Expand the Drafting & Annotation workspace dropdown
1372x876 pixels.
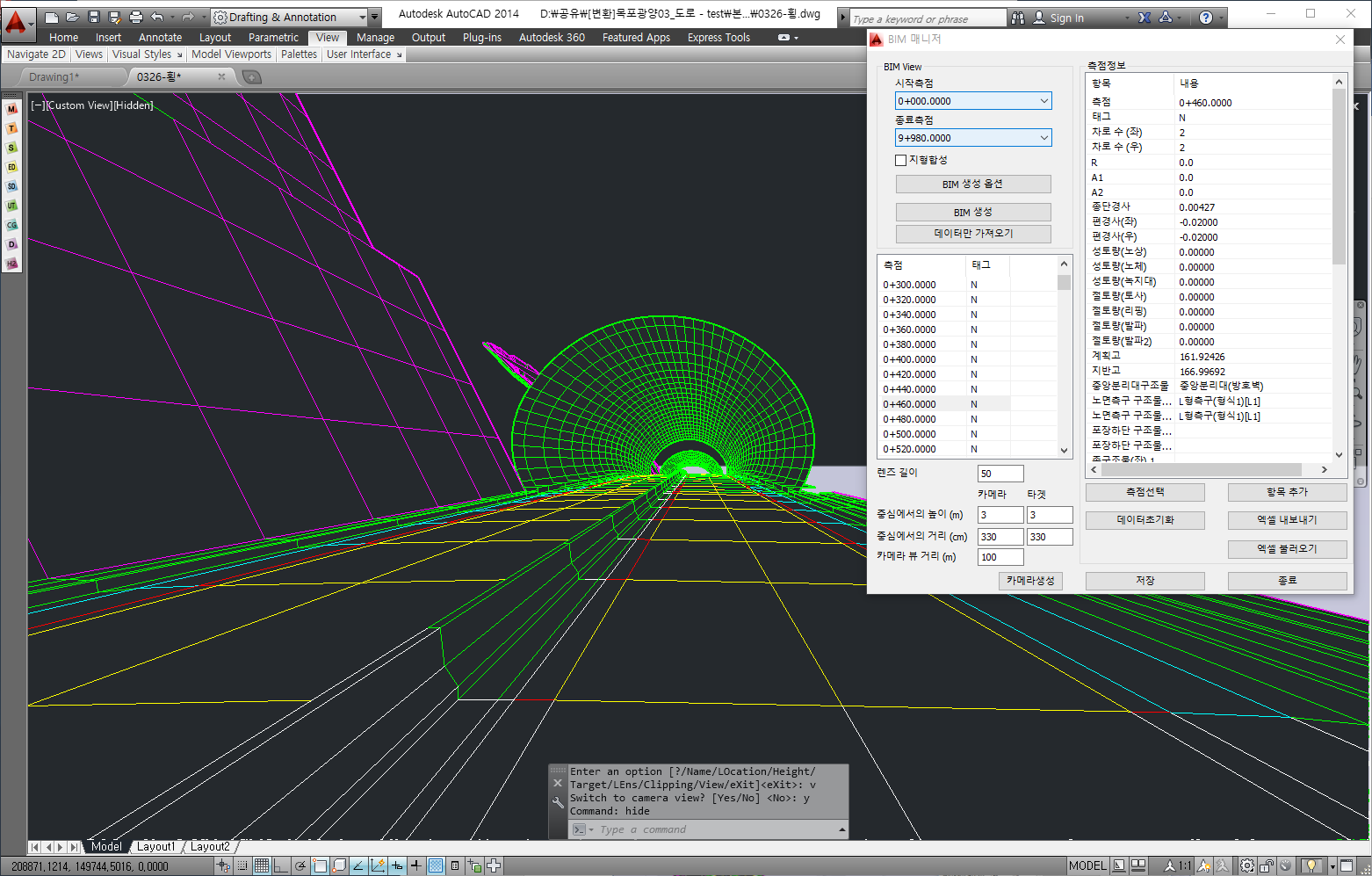pyautogui.click(x=363, y=17)
